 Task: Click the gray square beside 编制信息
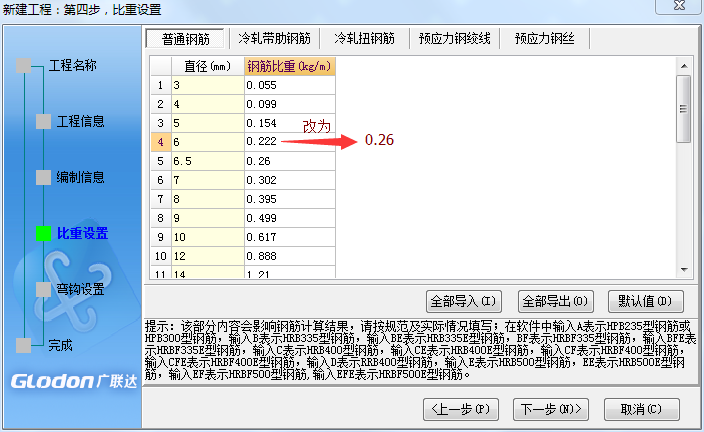44,177
